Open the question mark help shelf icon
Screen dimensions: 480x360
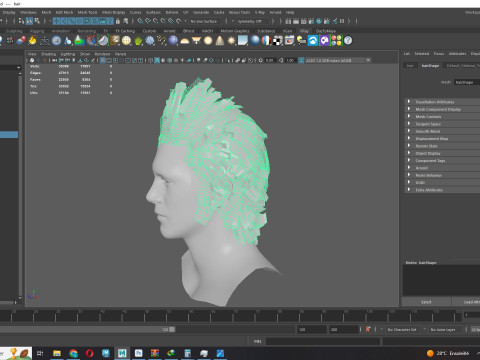pos(348,40)
